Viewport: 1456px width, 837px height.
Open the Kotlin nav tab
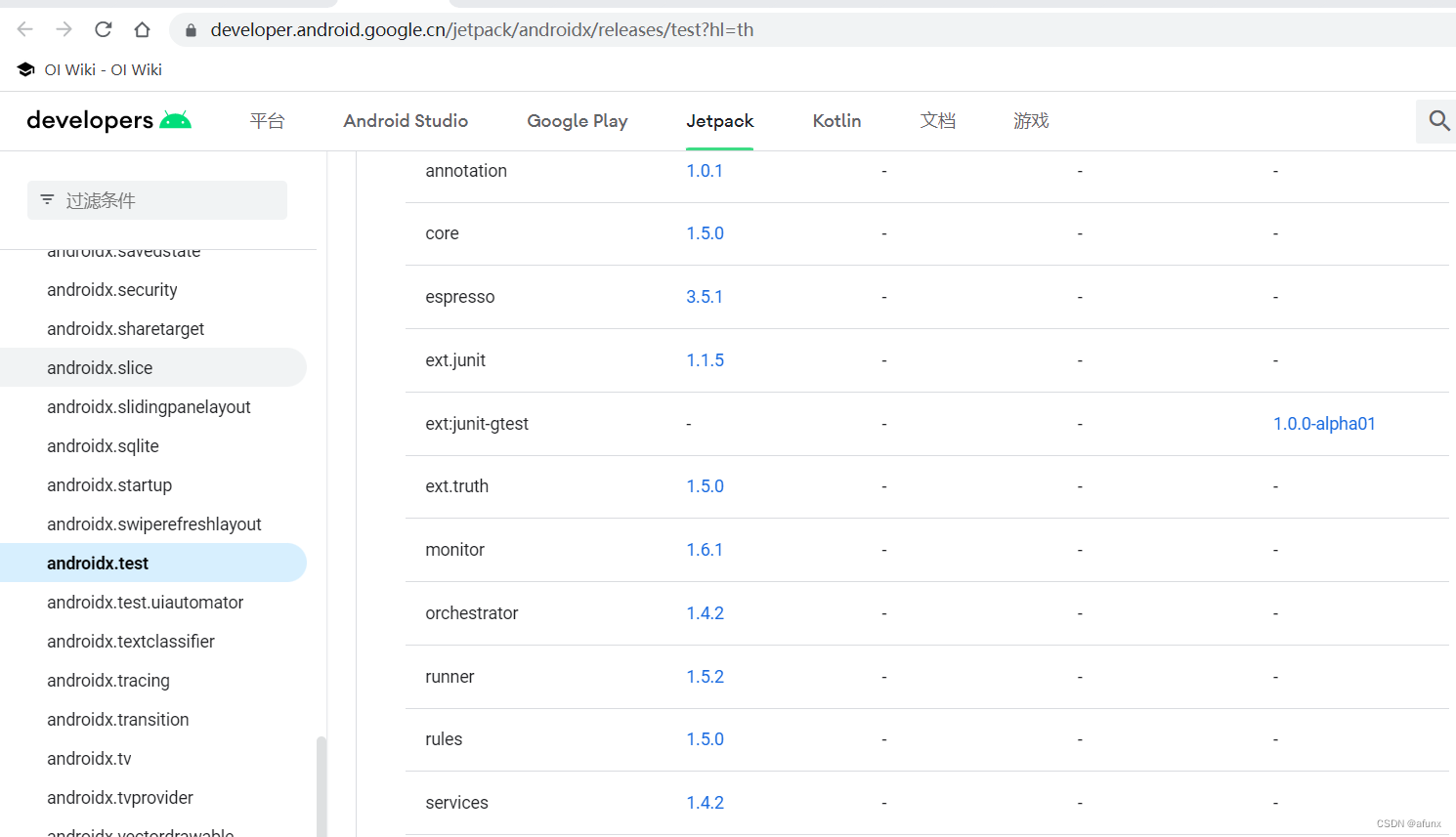(x=837, y=120)
